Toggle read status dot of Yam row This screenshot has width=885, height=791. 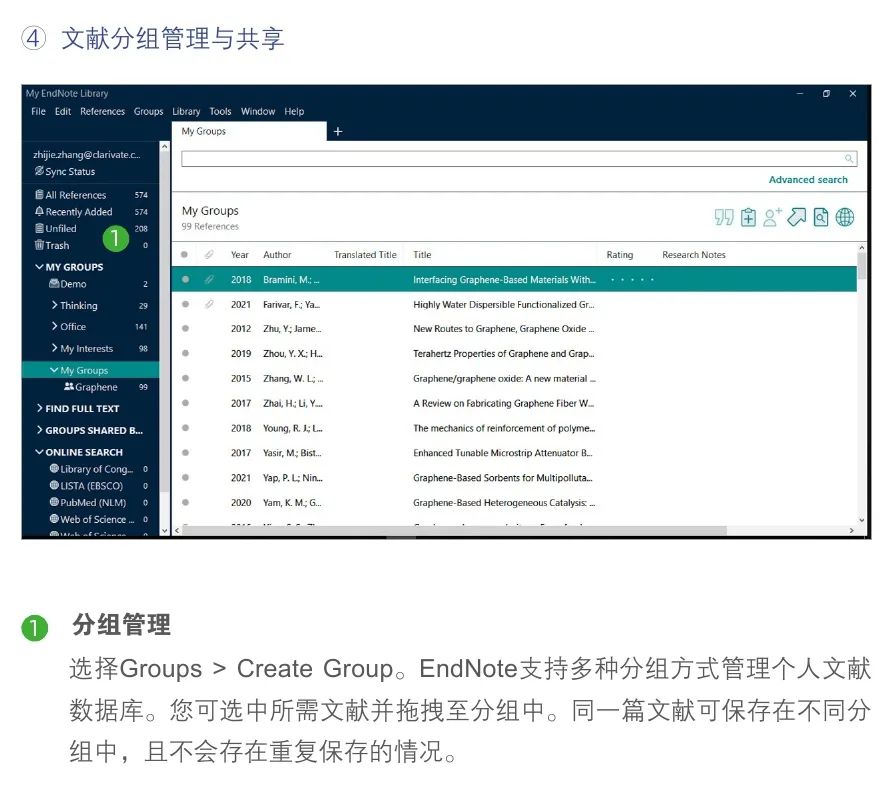click(x=185, y=502)
